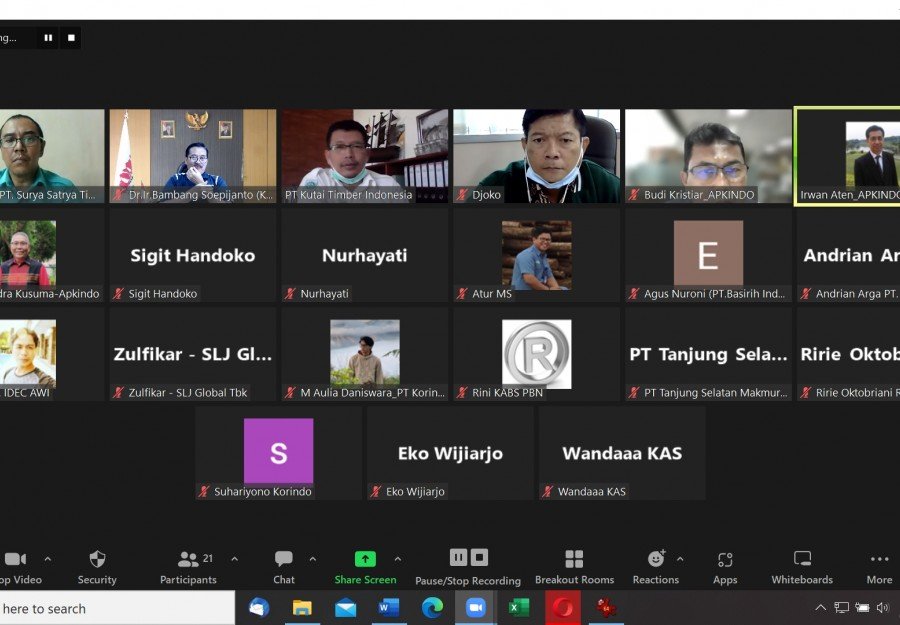Open Breakout Rooms
The image size is (900, 625).
click(x=574, y=560)
